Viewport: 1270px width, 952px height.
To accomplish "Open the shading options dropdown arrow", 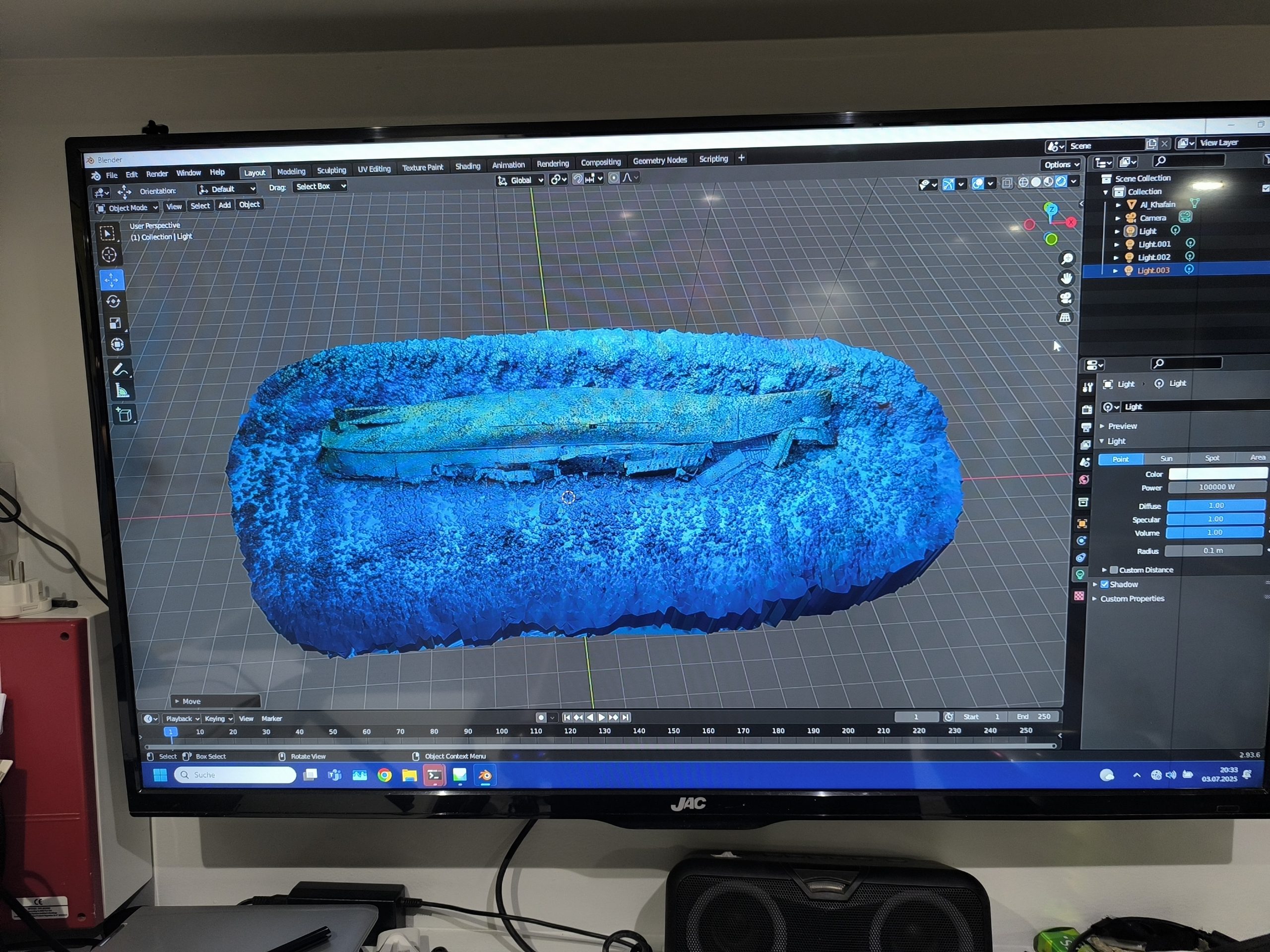I will [x=1074, y=181].
